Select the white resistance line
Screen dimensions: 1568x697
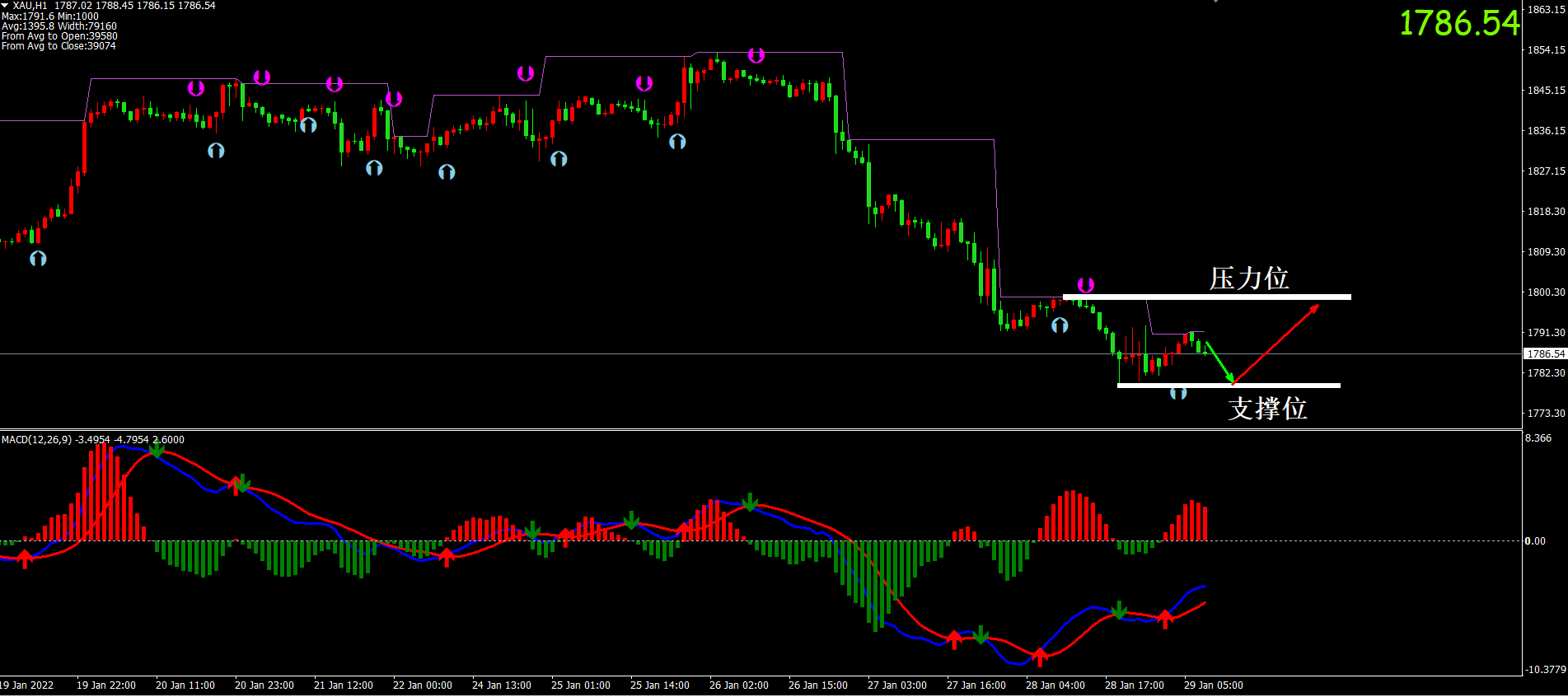tap(1206, 297)
